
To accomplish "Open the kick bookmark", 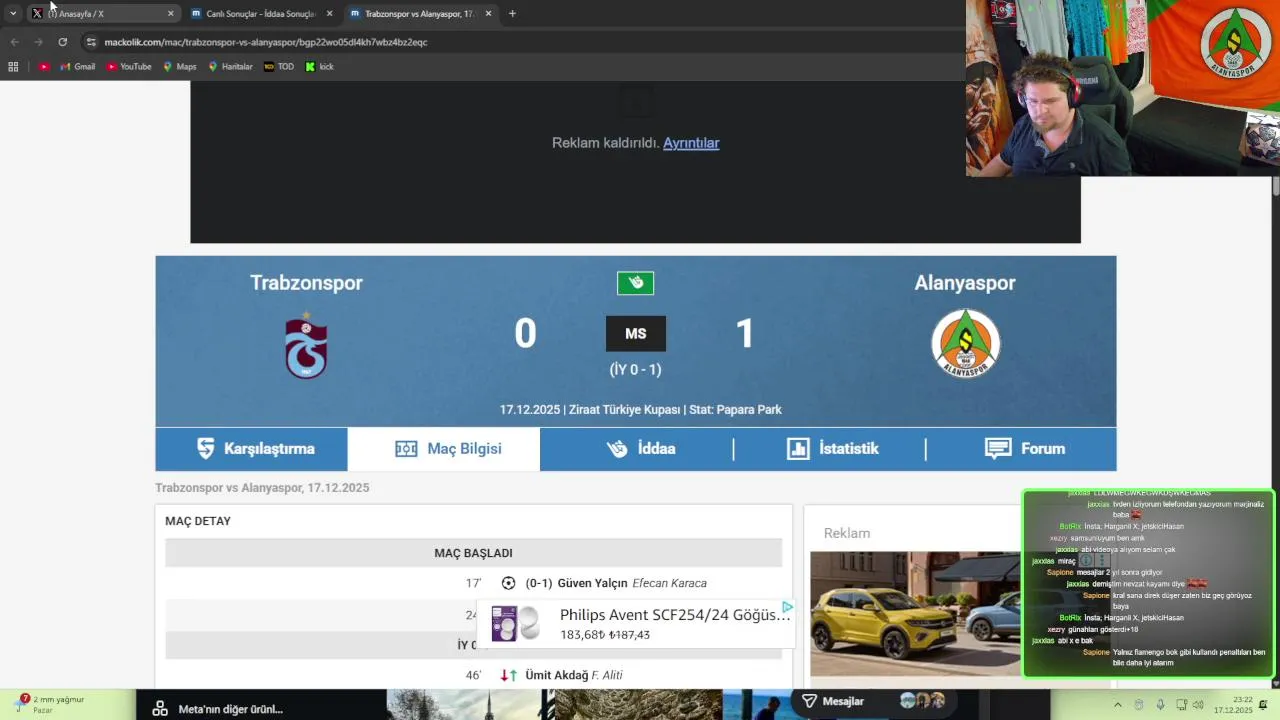I will 320,67.
